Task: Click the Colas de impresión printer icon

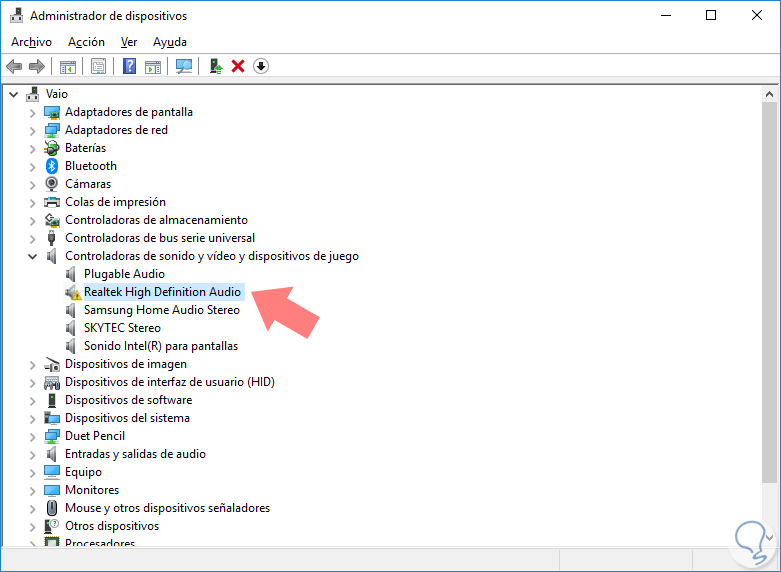Action: pyautogui.click(x=52, y=202)
